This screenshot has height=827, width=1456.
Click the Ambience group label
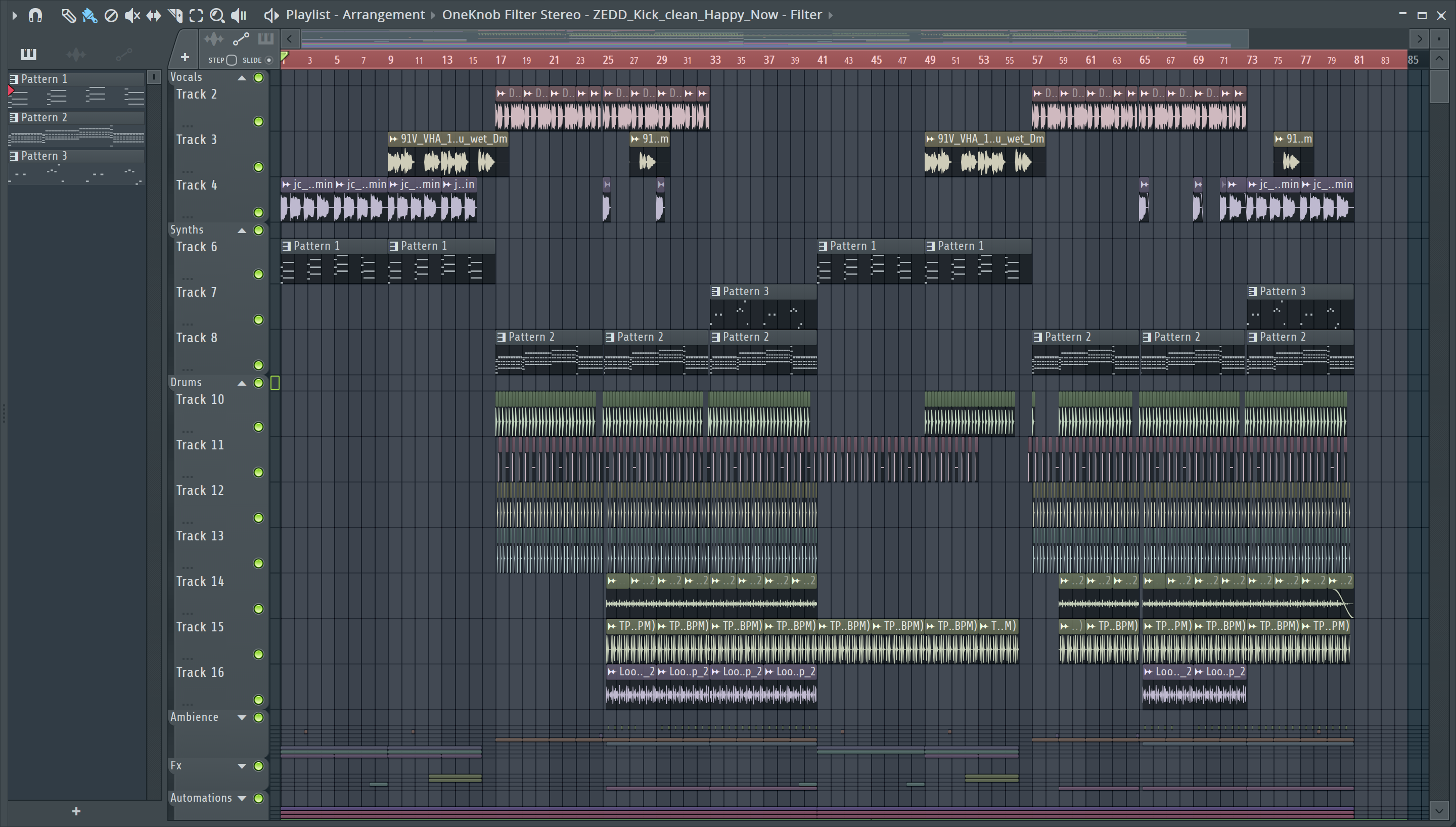(194, 717)
